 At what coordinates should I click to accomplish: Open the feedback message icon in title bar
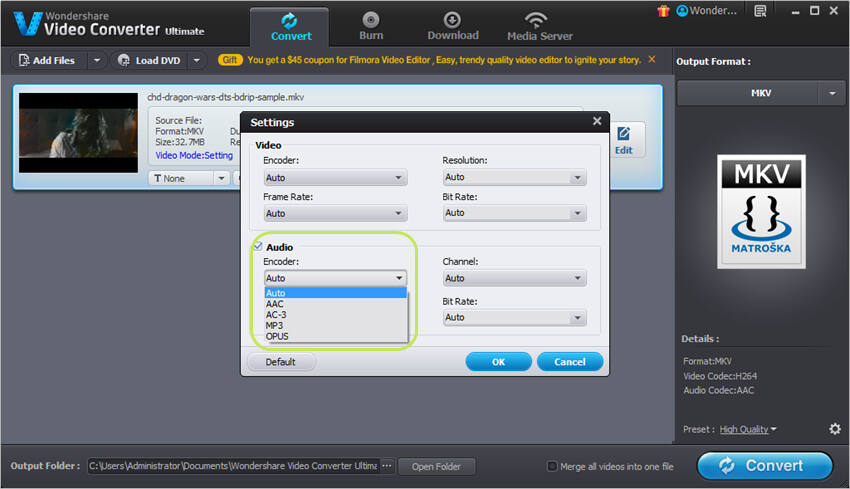(x=760, y=11)
